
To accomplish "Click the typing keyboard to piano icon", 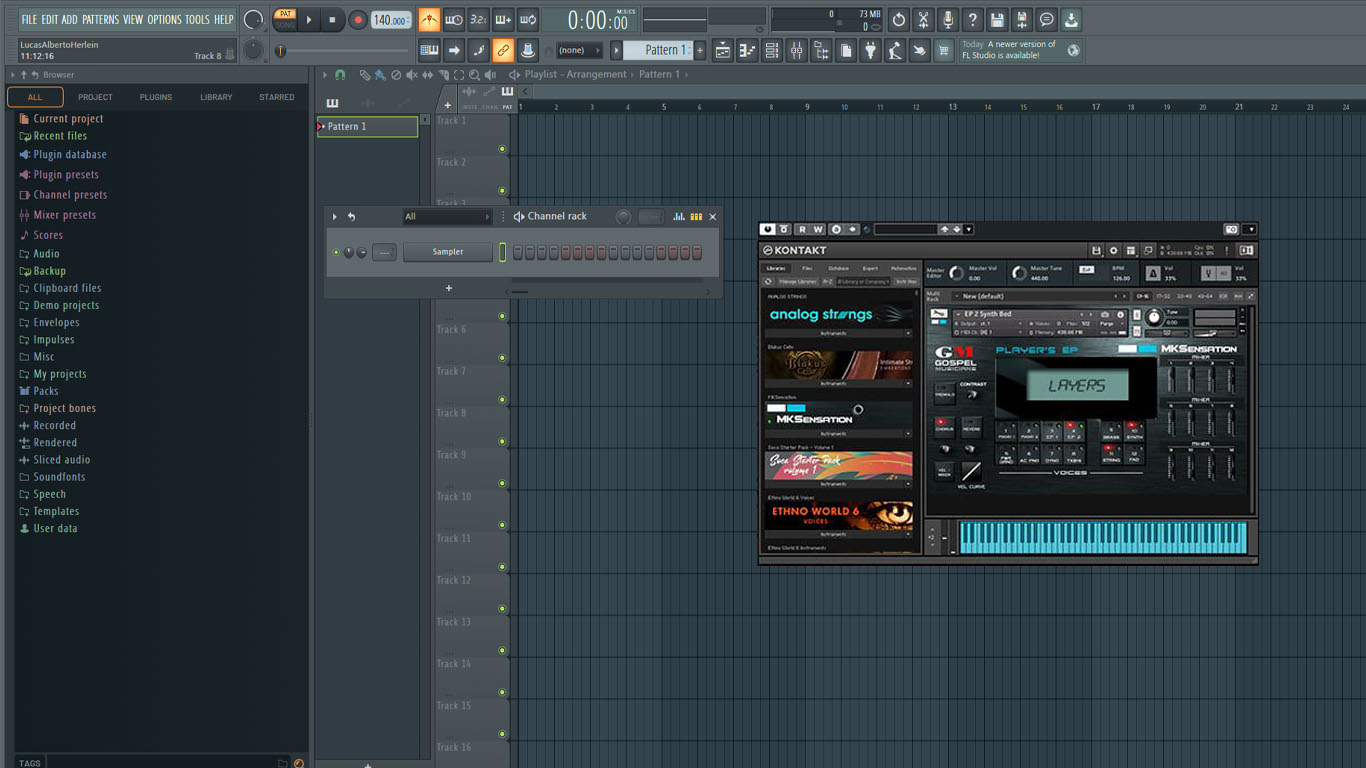I will coord(429,50).
